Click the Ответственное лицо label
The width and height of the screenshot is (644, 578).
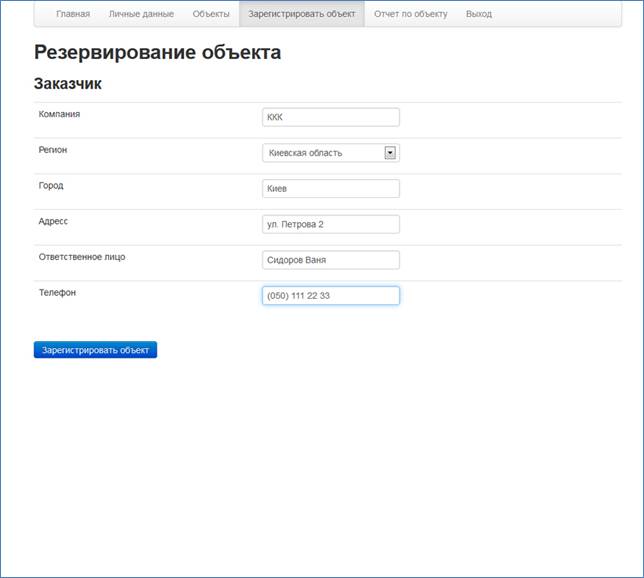(x=82, y=257)
